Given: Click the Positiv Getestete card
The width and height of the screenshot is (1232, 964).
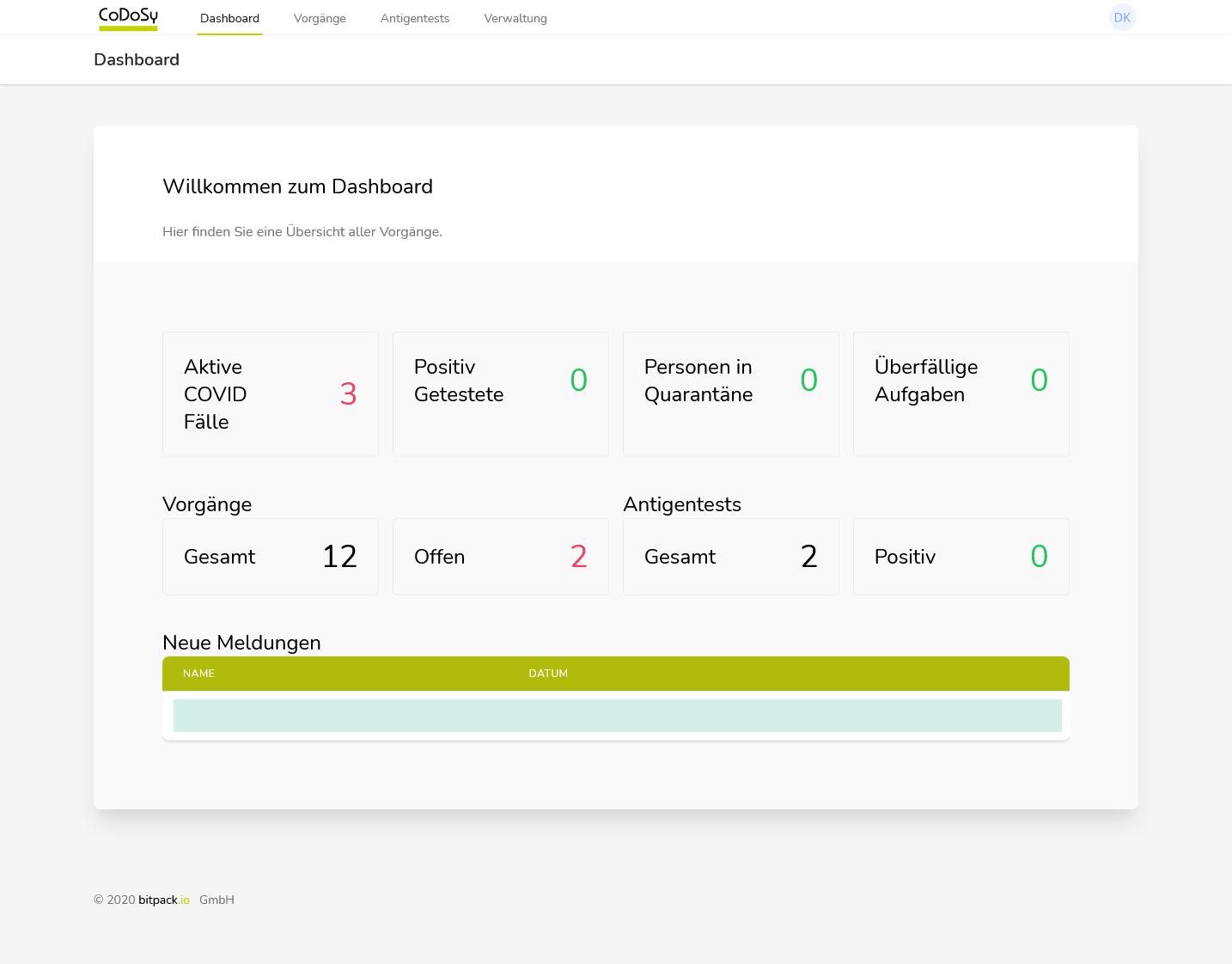Looking at the screenshot, I should (x=500, y=394).
